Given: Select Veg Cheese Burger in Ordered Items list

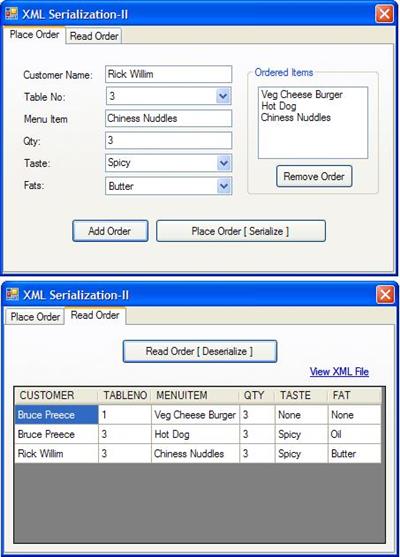Looking at the screenshot, I should click(x=302, y=94).
